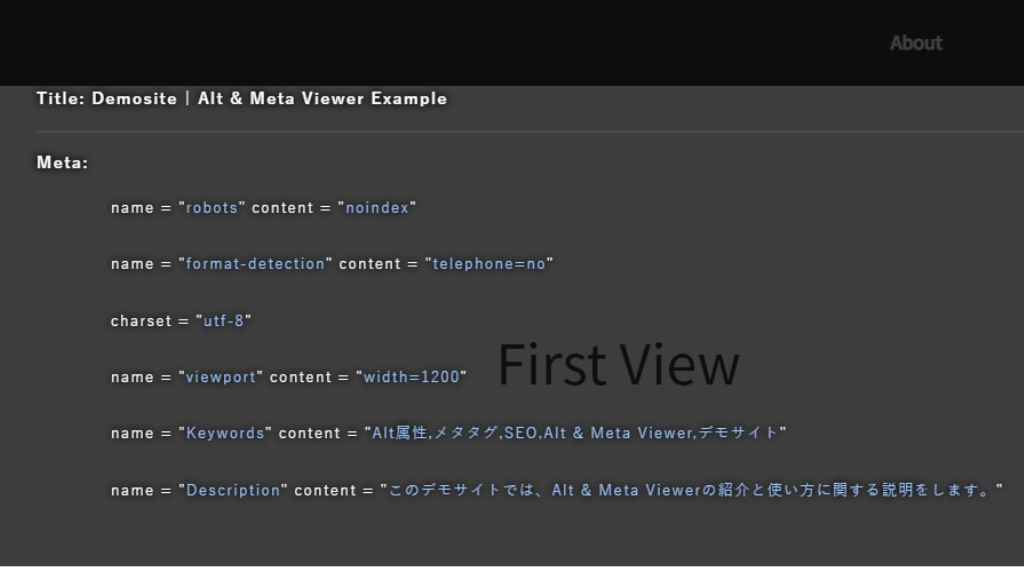The height and width of the screenshot is (568, 1024).
Task: Click the keywords content starting with "Alt属性"
Action: [x=575, y=433]
